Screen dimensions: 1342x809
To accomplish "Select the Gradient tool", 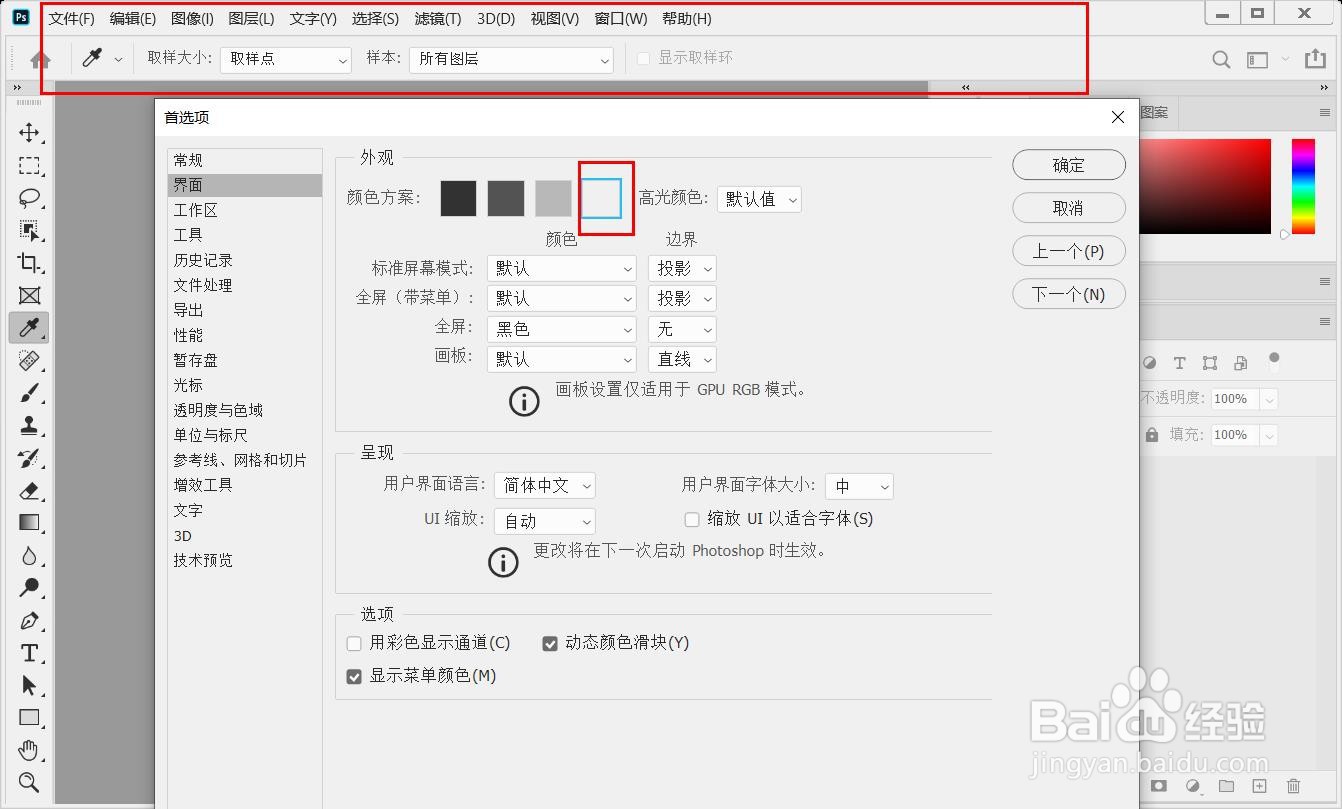I will pos(30,522).
